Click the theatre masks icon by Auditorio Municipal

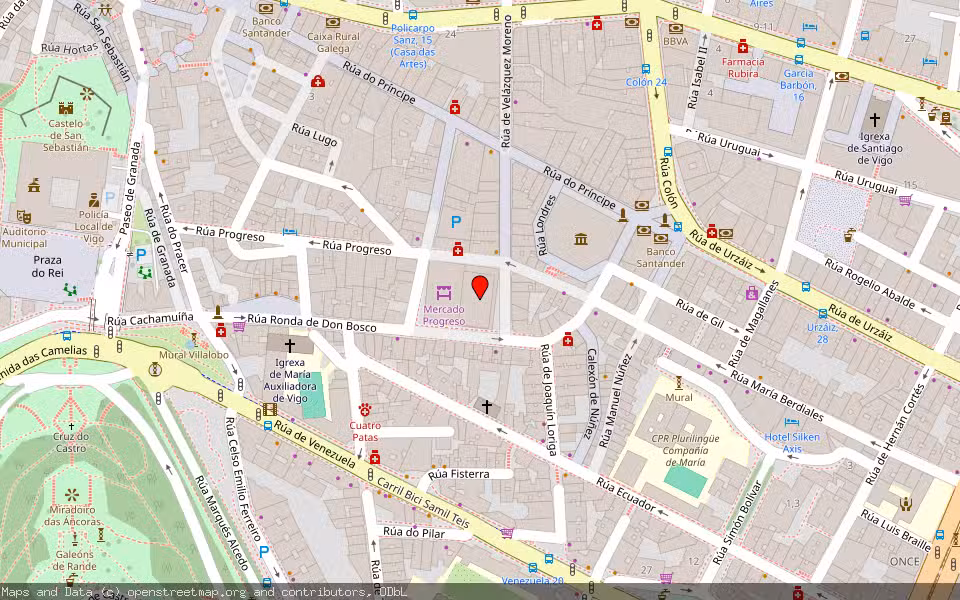[24, 217]
